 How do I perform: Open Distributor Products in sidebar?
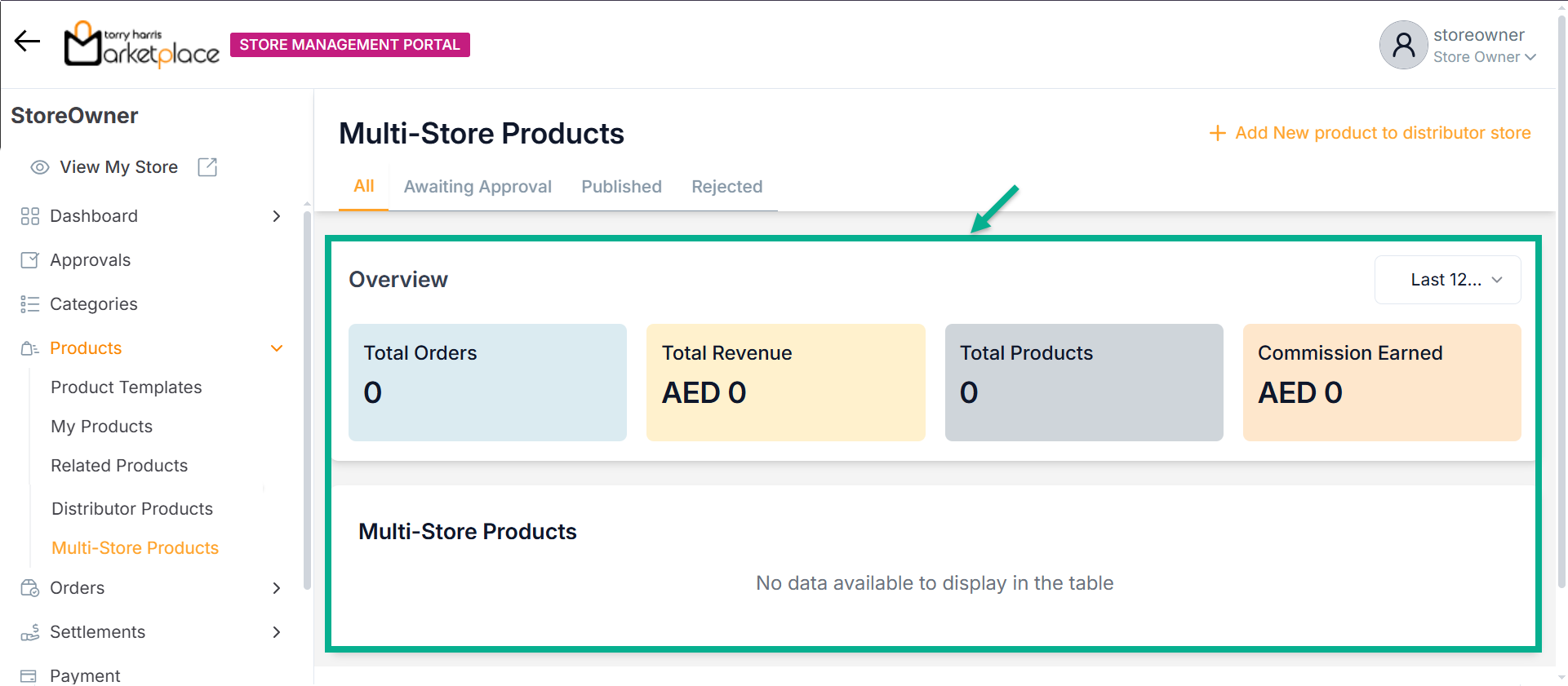click(x=132, y=509)
